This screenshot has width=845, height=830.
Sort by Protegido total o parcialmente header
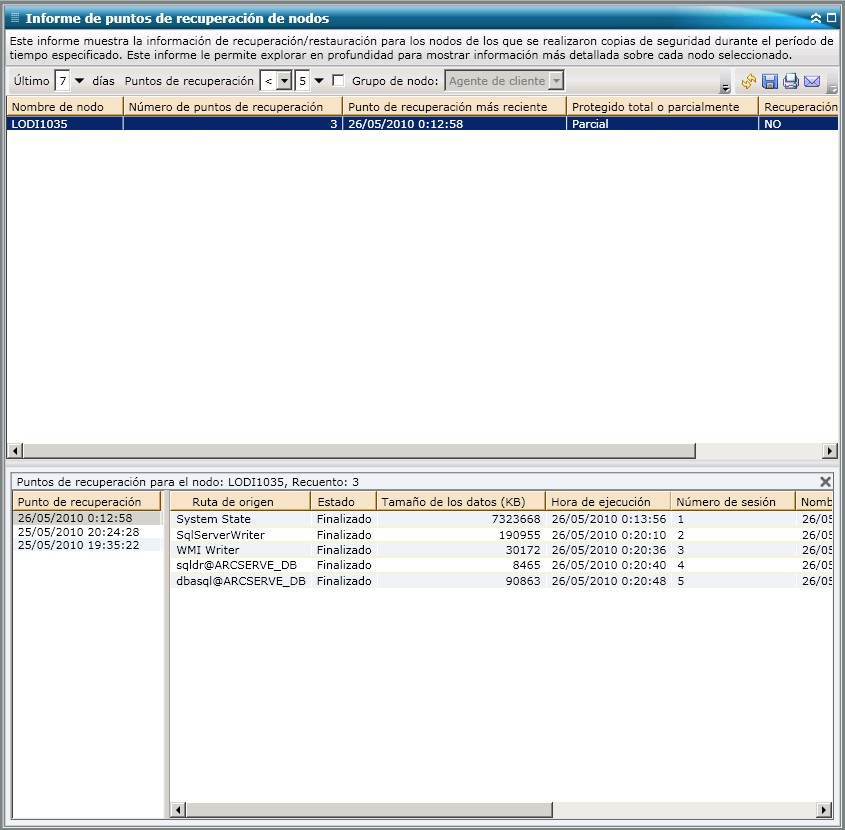662,107
